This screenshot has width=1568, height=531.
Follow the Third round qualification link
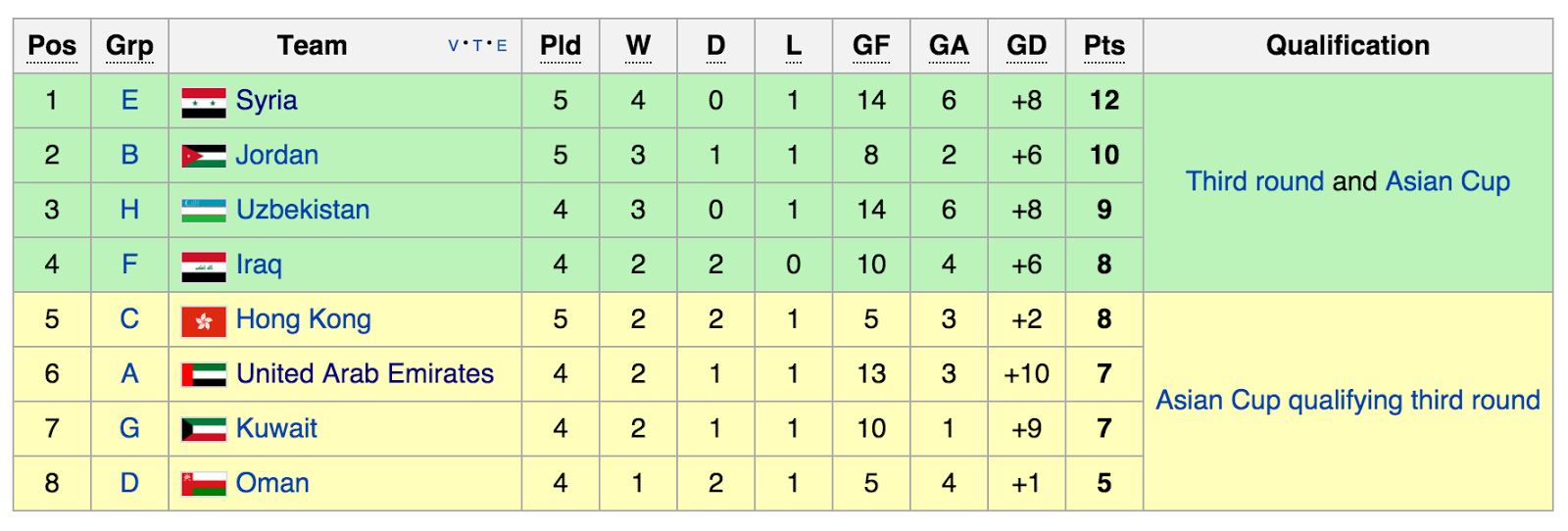(x=1254, y=181)
